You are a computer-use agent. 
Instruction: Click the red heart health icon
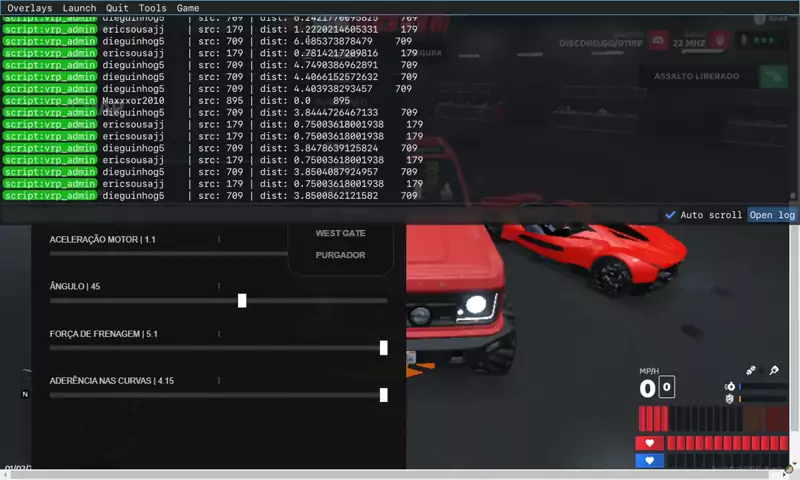649,443
